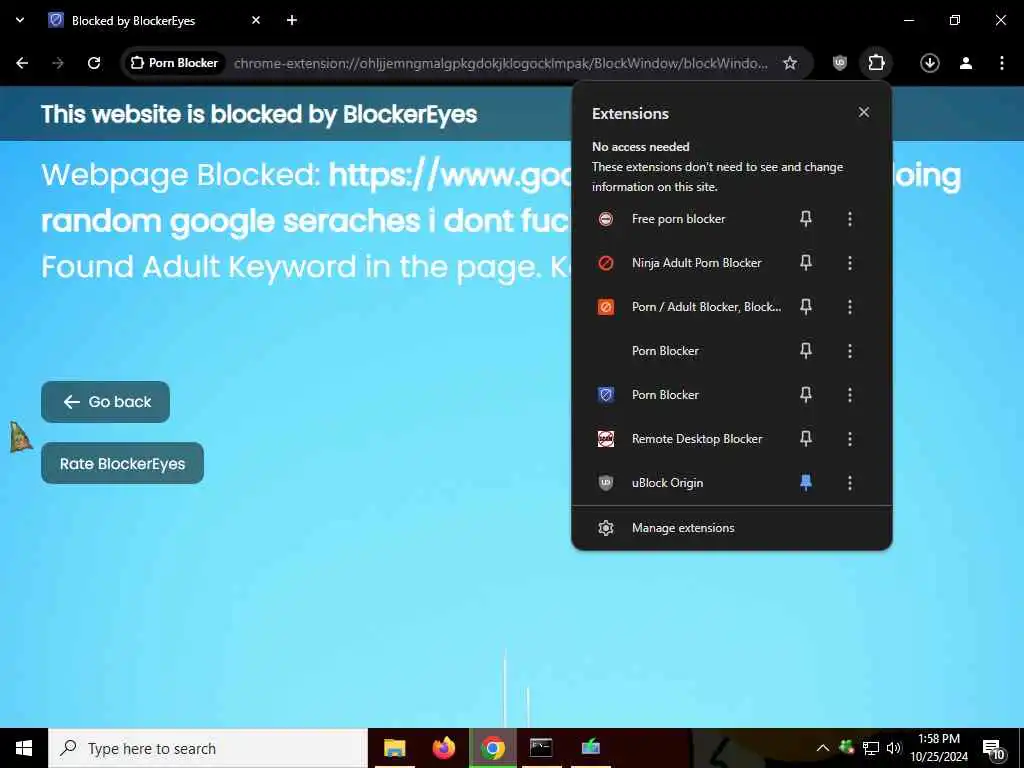Open the Chrome profile icon

966,63
